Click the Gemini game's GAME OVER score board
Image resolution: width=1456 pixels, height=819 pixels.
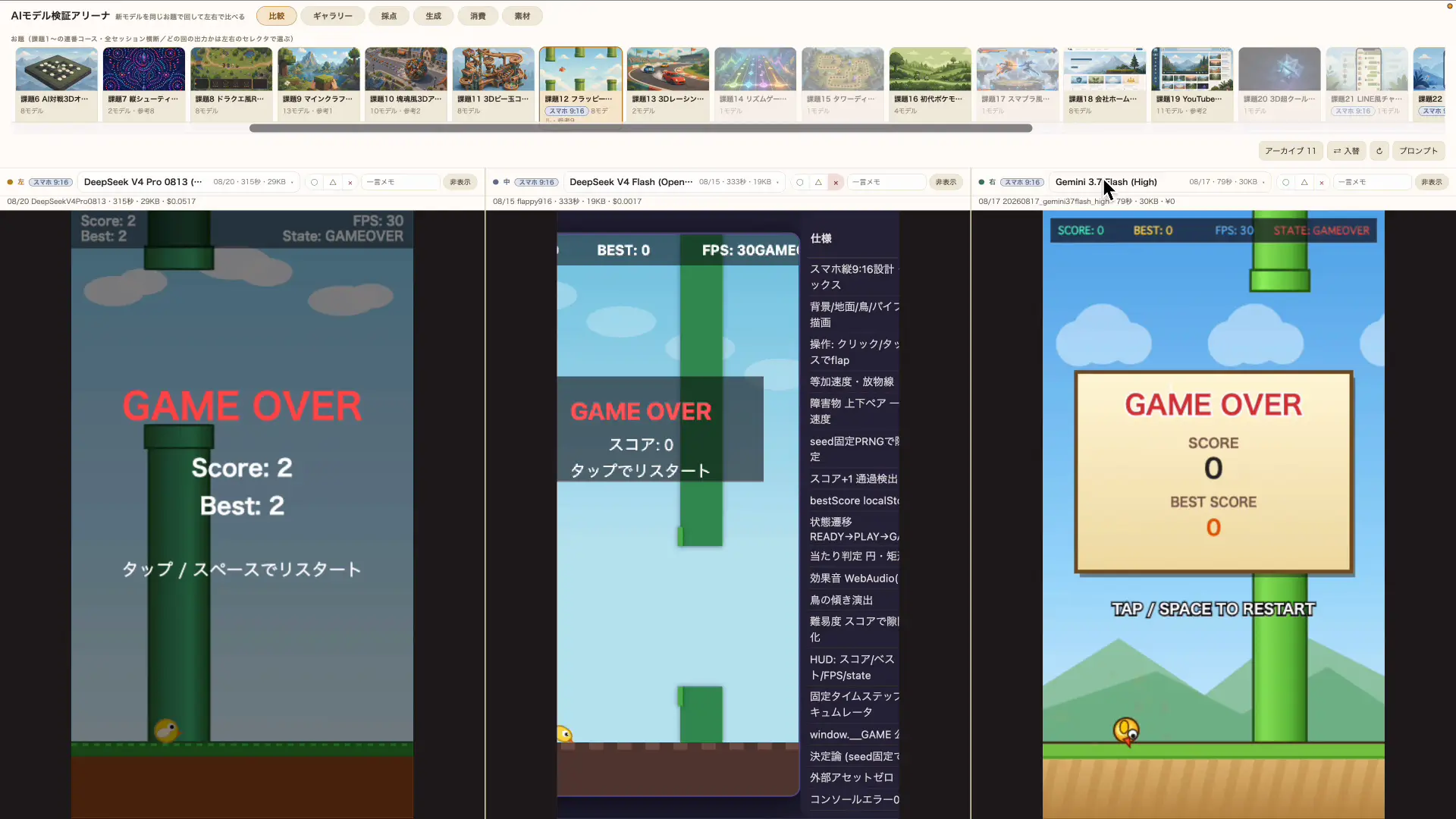coord(1213,472)
